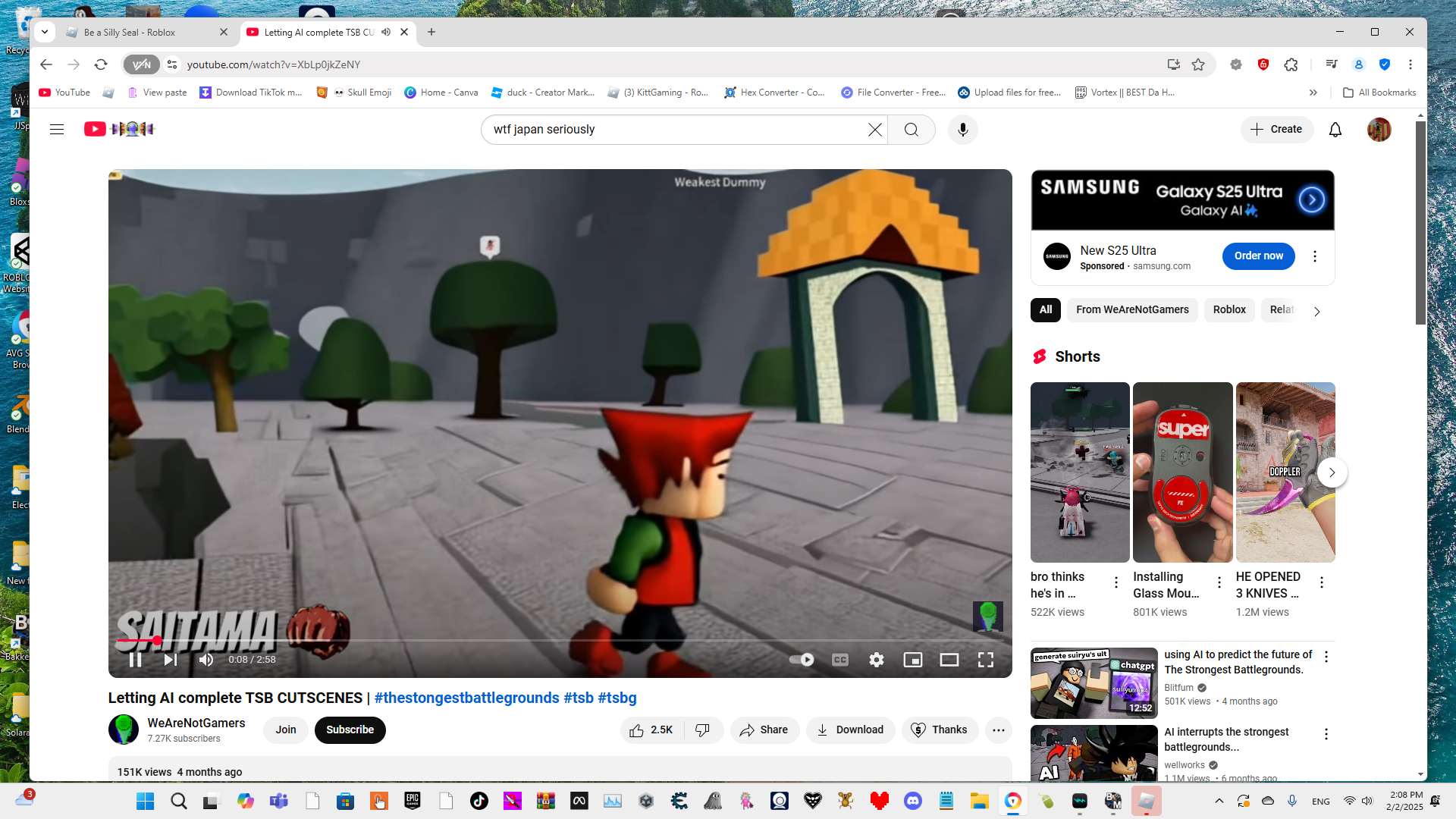Enable miniplayer mode

pos(912,660)
